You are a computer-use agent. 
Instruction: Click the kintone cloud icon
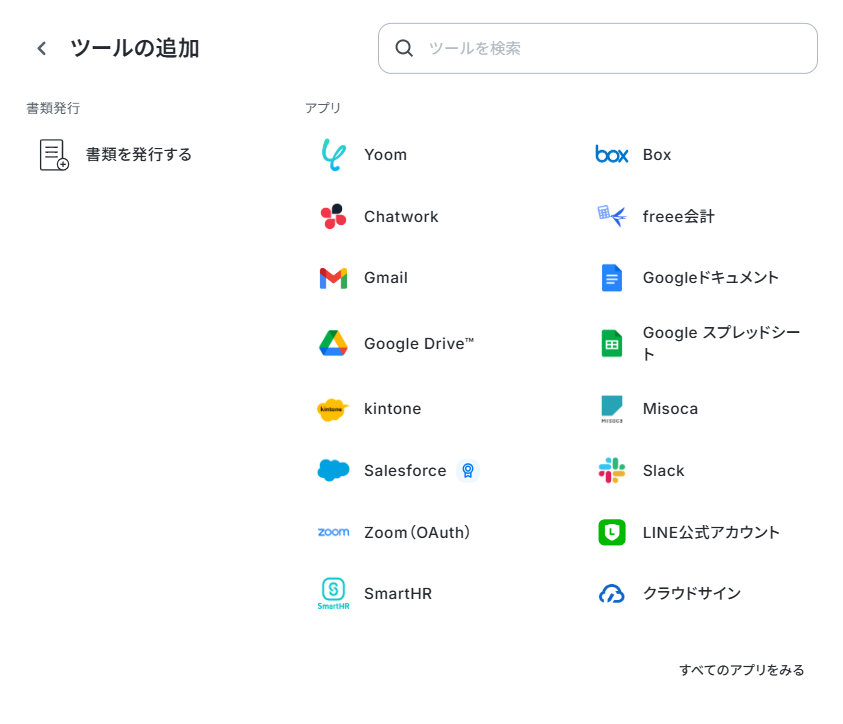point(333,409)
